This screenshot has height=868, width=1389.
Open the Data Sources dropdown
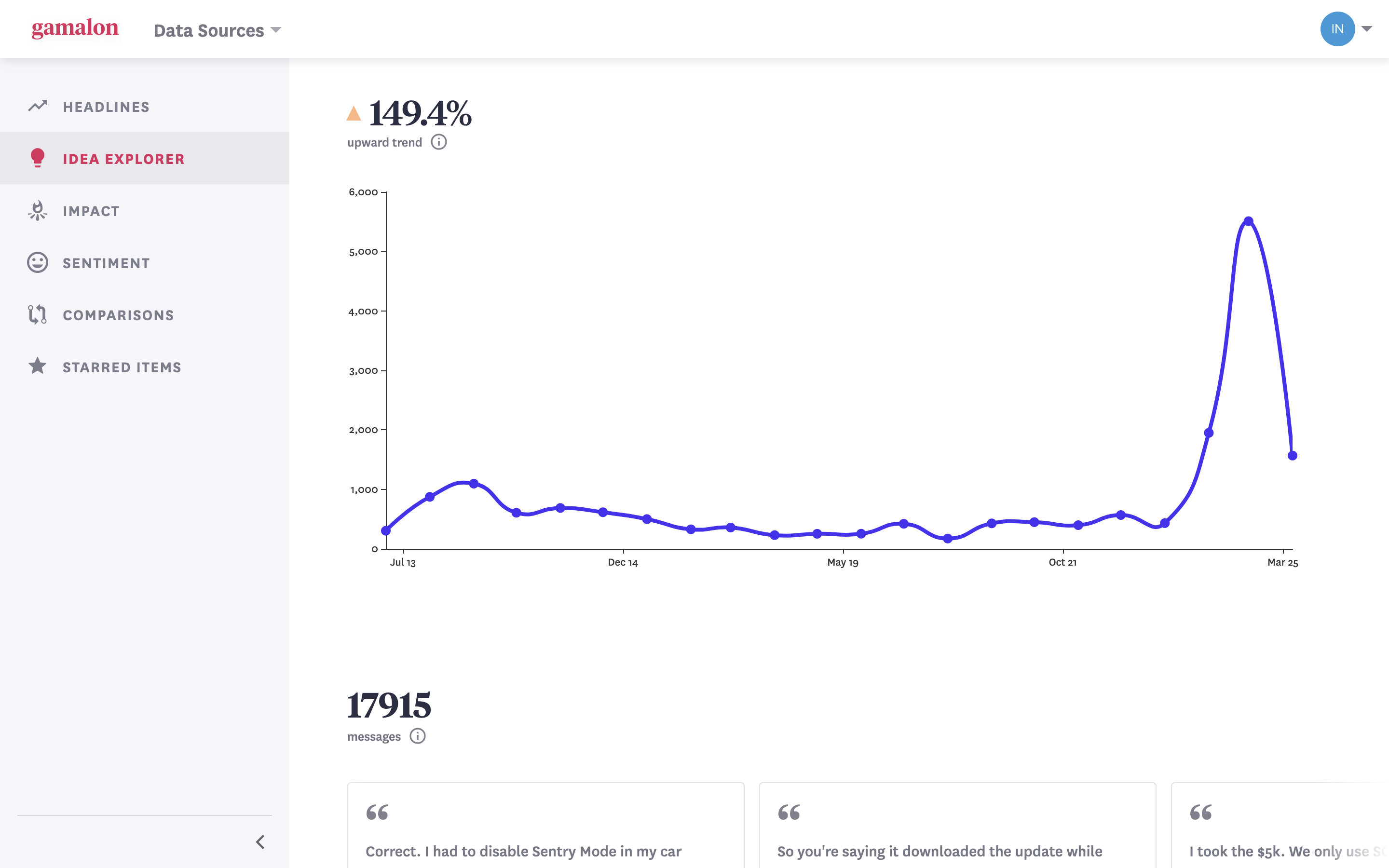coord(218,30)
